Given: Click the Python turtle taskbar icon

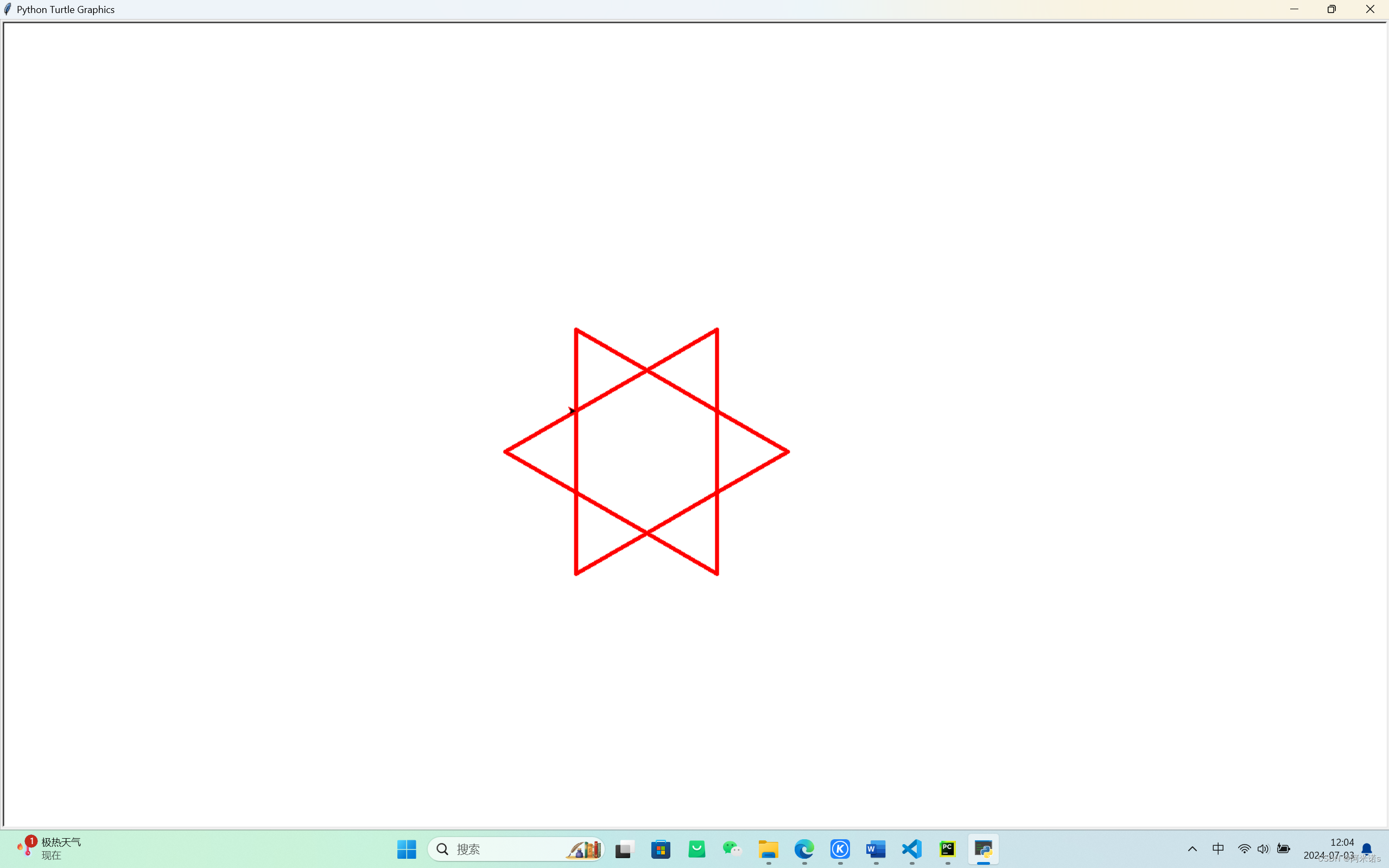Looking at the screenshot, I should [x=983, y=849].
